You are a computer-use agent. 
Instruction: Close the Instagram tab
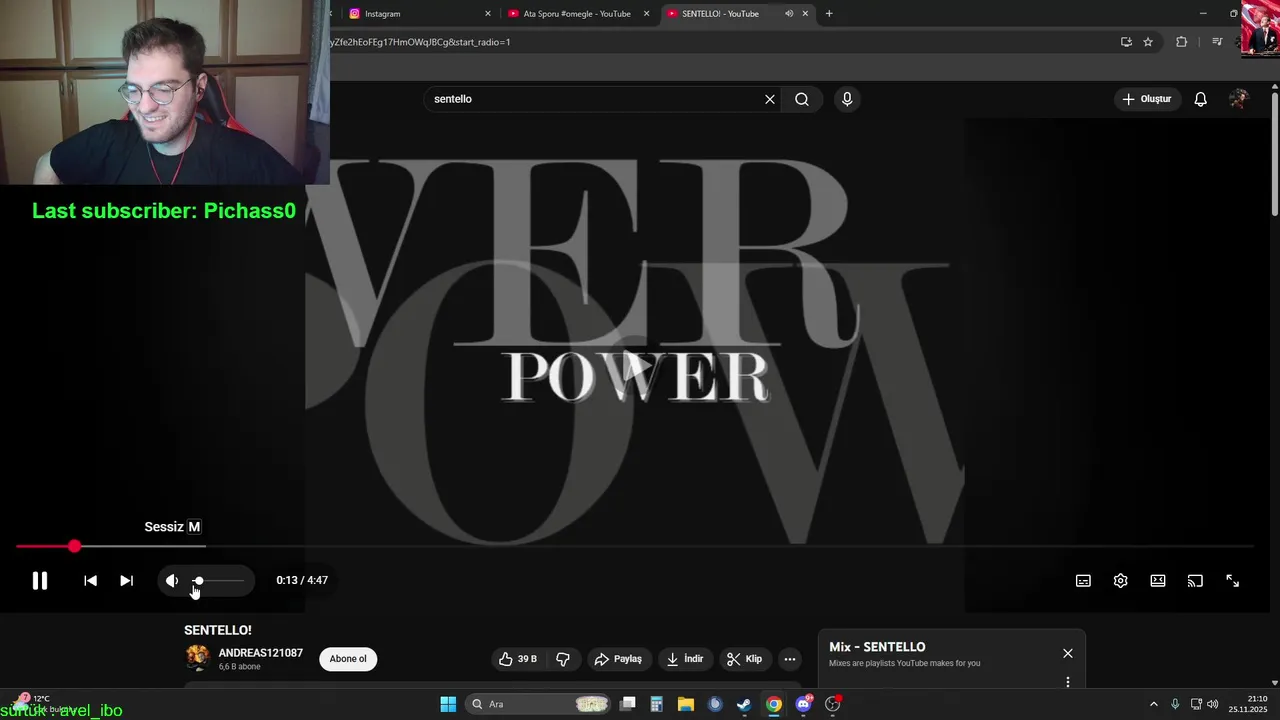488,14
